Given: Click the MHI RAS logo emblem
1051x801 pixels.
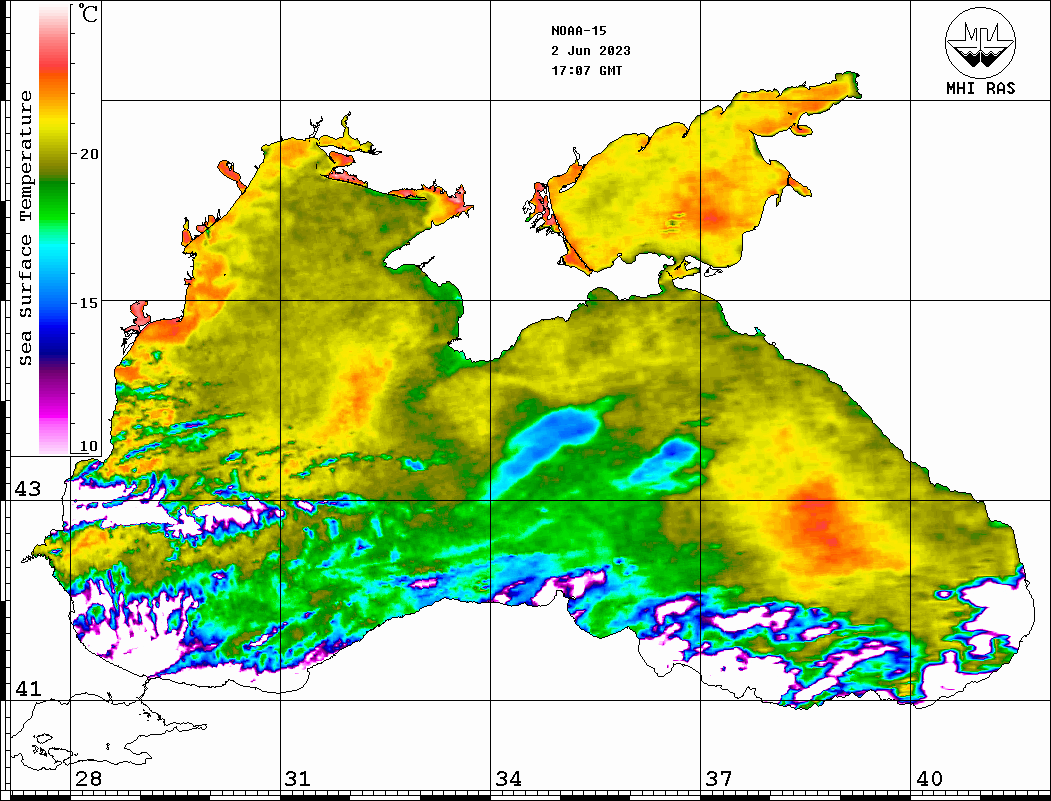Looking at the screenshot, I should pyautogui.click(x=981, y=42).
